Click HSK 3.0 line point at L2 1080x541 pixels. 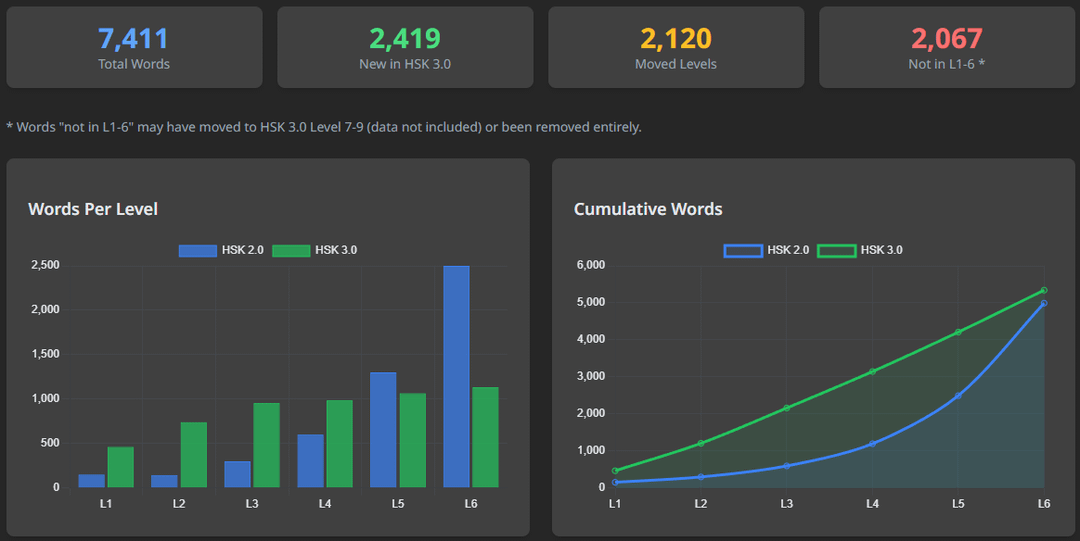point(701,443)
